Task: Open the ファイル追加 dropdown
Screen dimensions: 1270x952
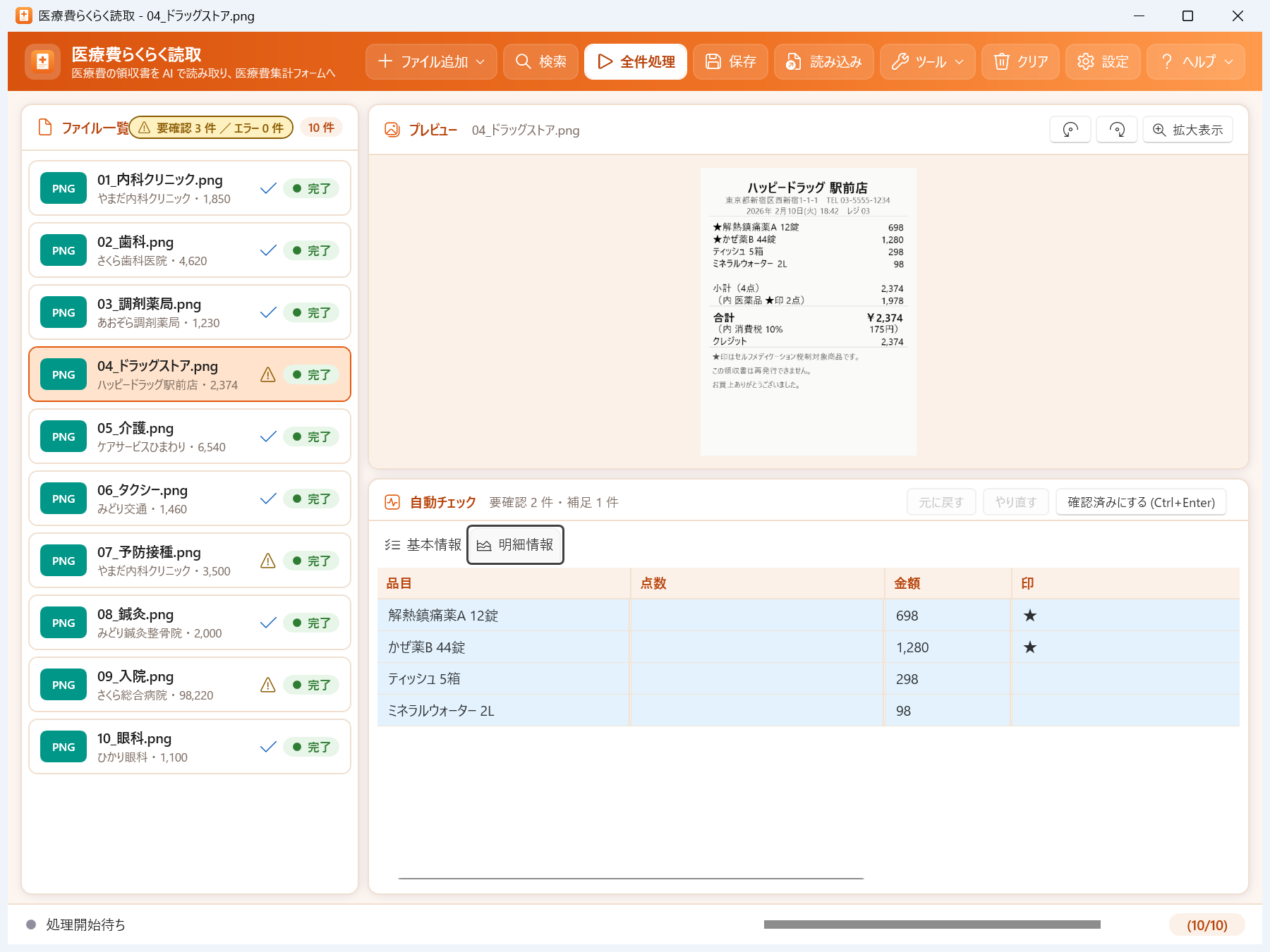Action: click(x=431, y=61)
